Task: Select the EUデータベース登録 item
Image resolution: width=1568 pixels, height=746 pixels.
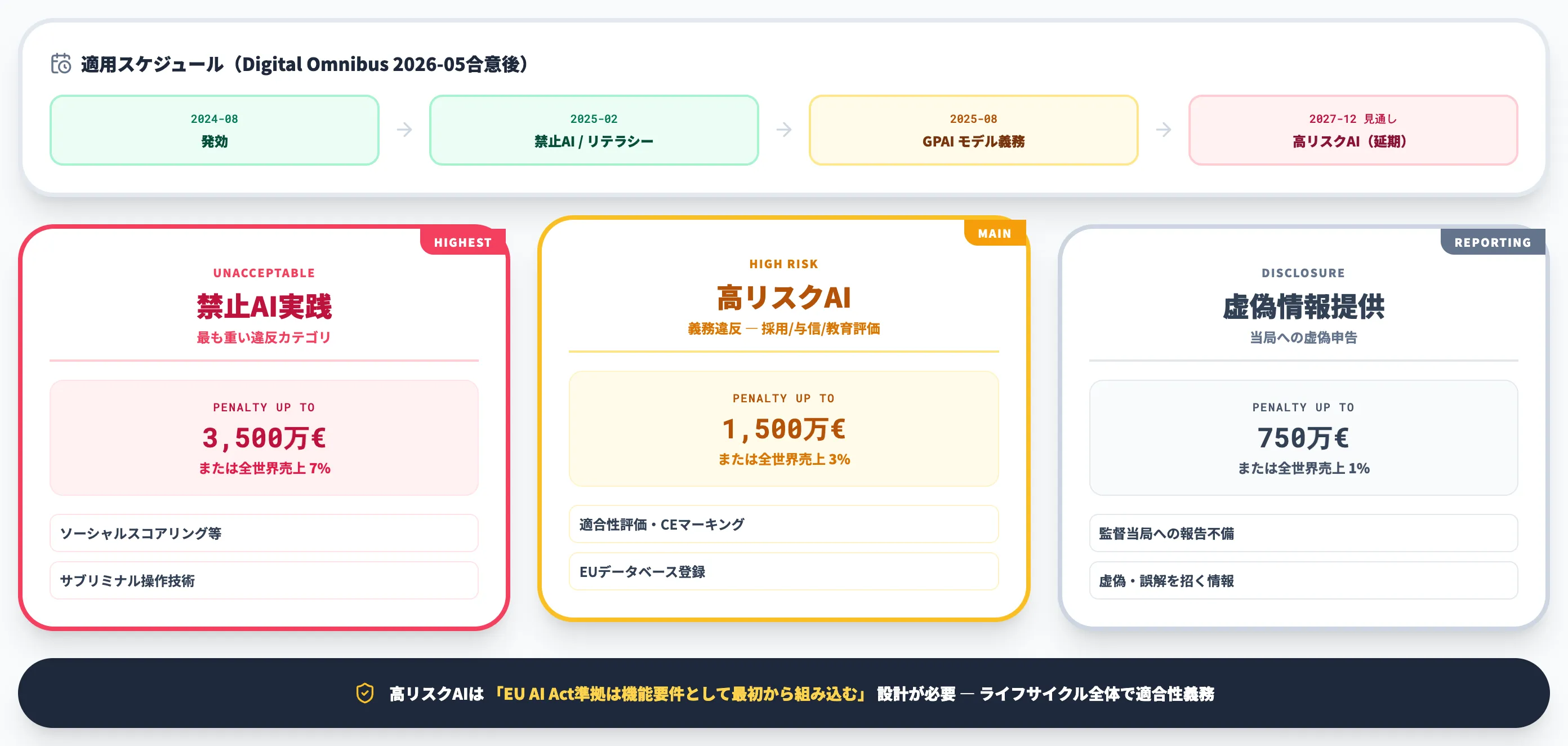Action: pos(783,571)
